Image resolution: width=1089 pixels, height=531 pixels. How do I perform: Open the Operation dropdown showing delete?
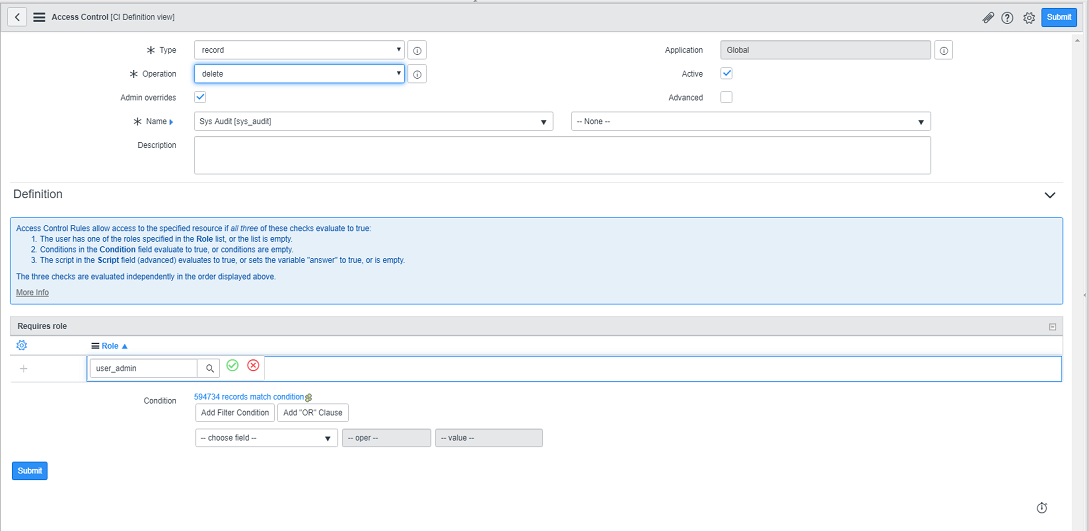299,73
